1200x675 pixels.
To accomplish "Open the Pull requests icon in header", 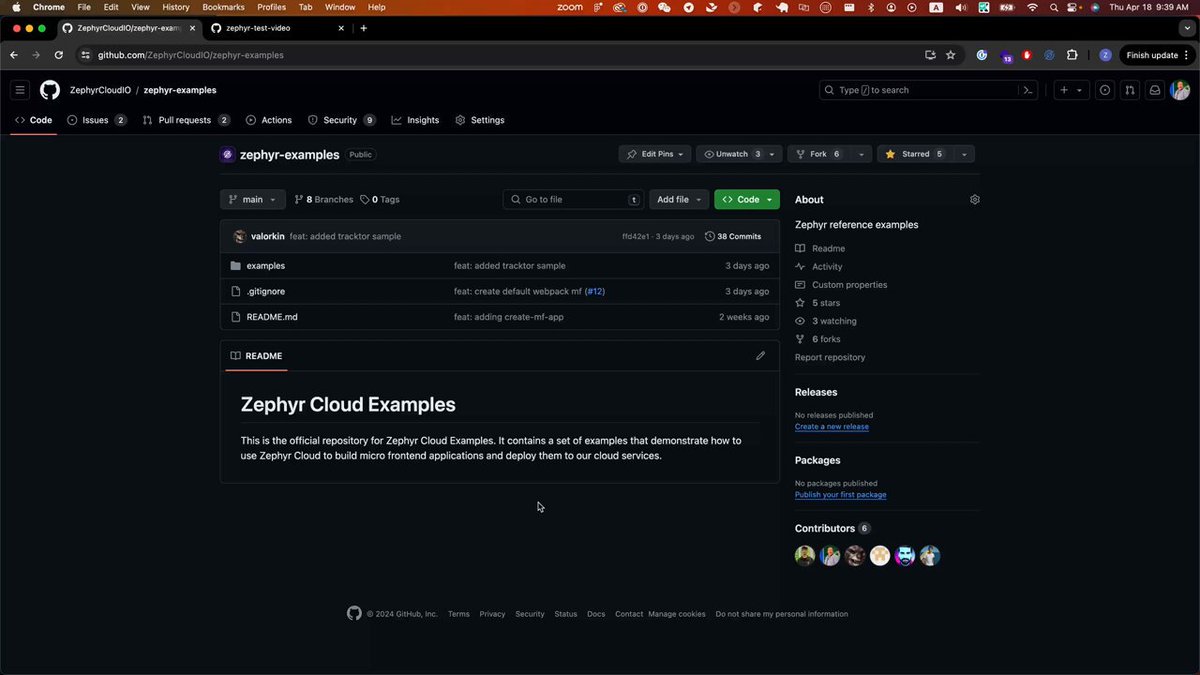I will click(1130, 90).
